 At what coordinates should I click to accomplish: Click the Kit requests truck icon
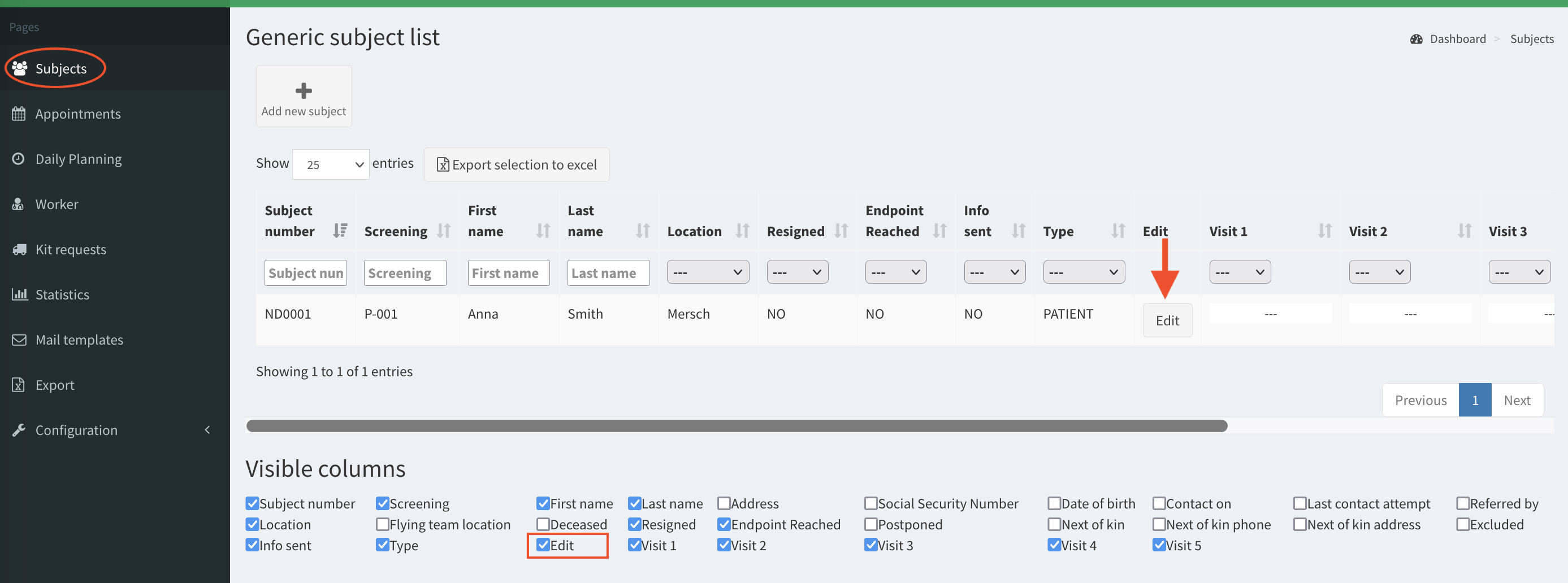[19, 250]
